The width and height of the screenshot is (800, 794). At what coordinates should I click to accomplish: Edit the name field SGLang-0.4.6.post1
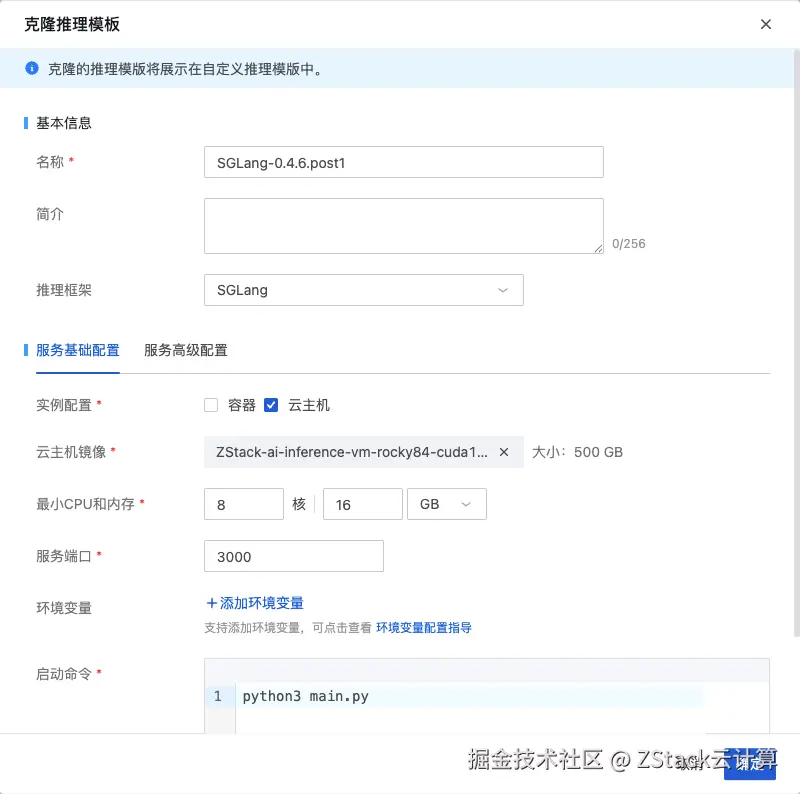404,162
